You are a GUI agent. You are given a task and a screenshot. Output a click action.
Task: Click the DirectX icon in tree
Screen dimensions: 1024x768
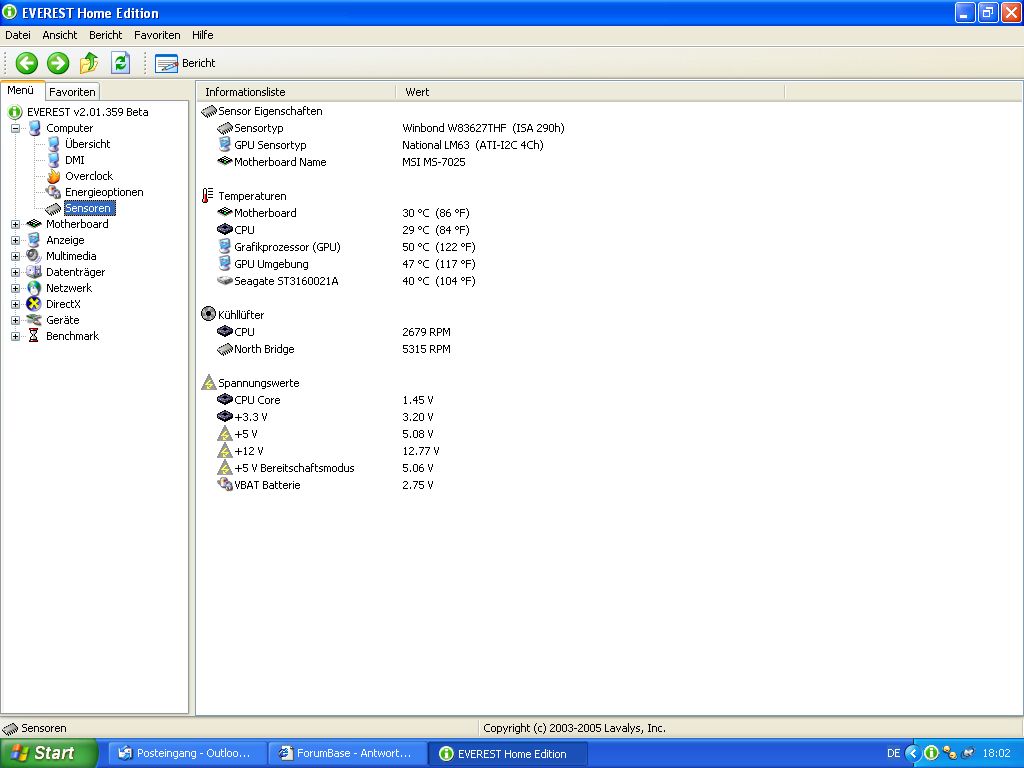point(34,304)
